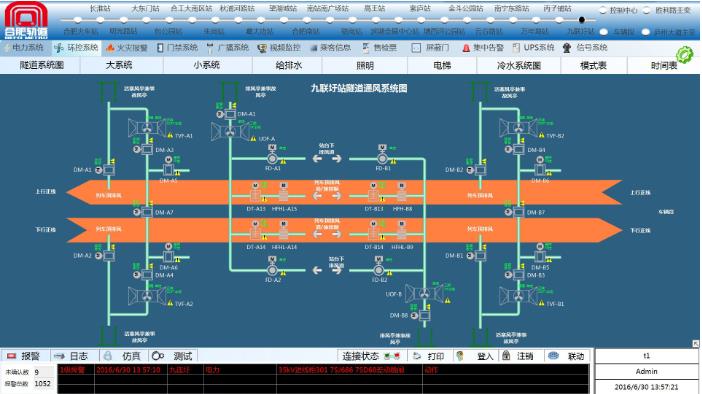The width and height of the screenshot is (702, 394).
Task: Open the 模式表 mode table tab
Action: pos(593,65)
